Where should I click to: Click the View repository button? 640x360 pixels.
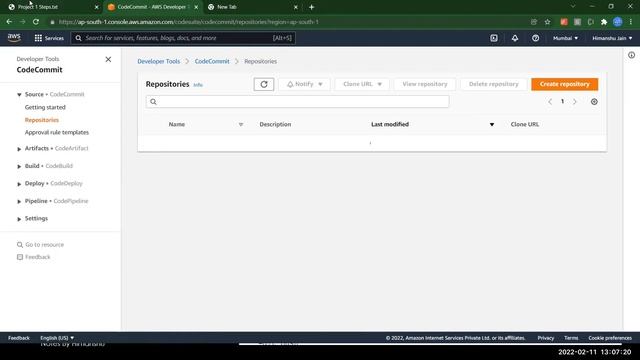coord(424,84)
